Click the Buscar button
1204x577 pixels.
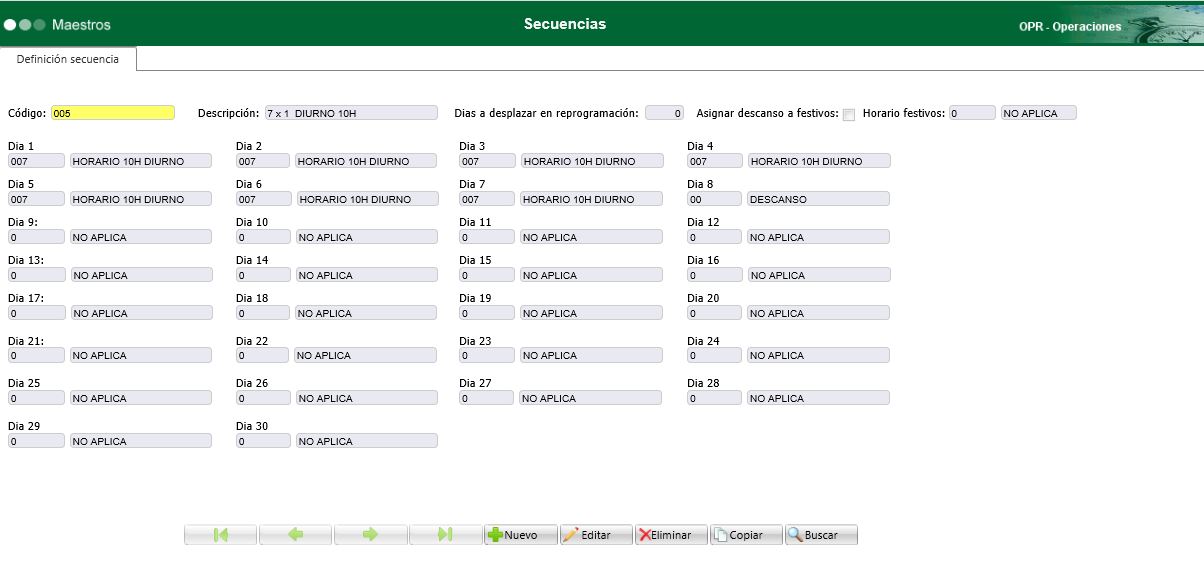[821, 535]
